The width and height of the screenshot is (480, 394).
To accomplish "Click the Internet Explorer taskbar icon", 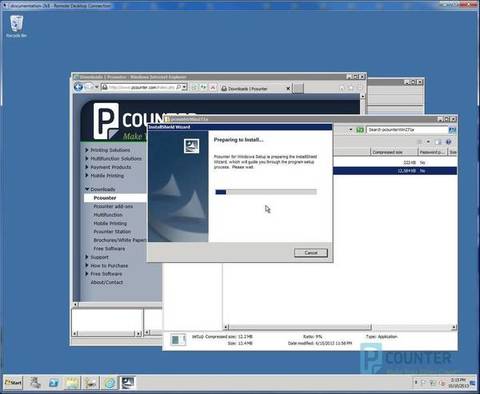I will coord(110,383).
